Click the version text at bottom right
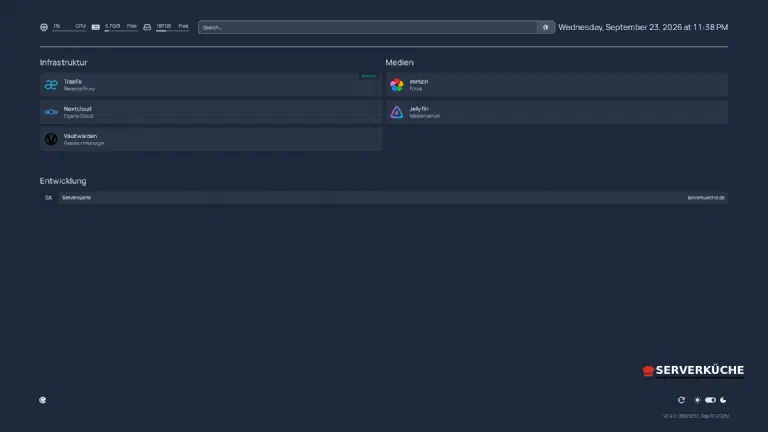Viewport: 768px width, 432px height. [696, 416]
